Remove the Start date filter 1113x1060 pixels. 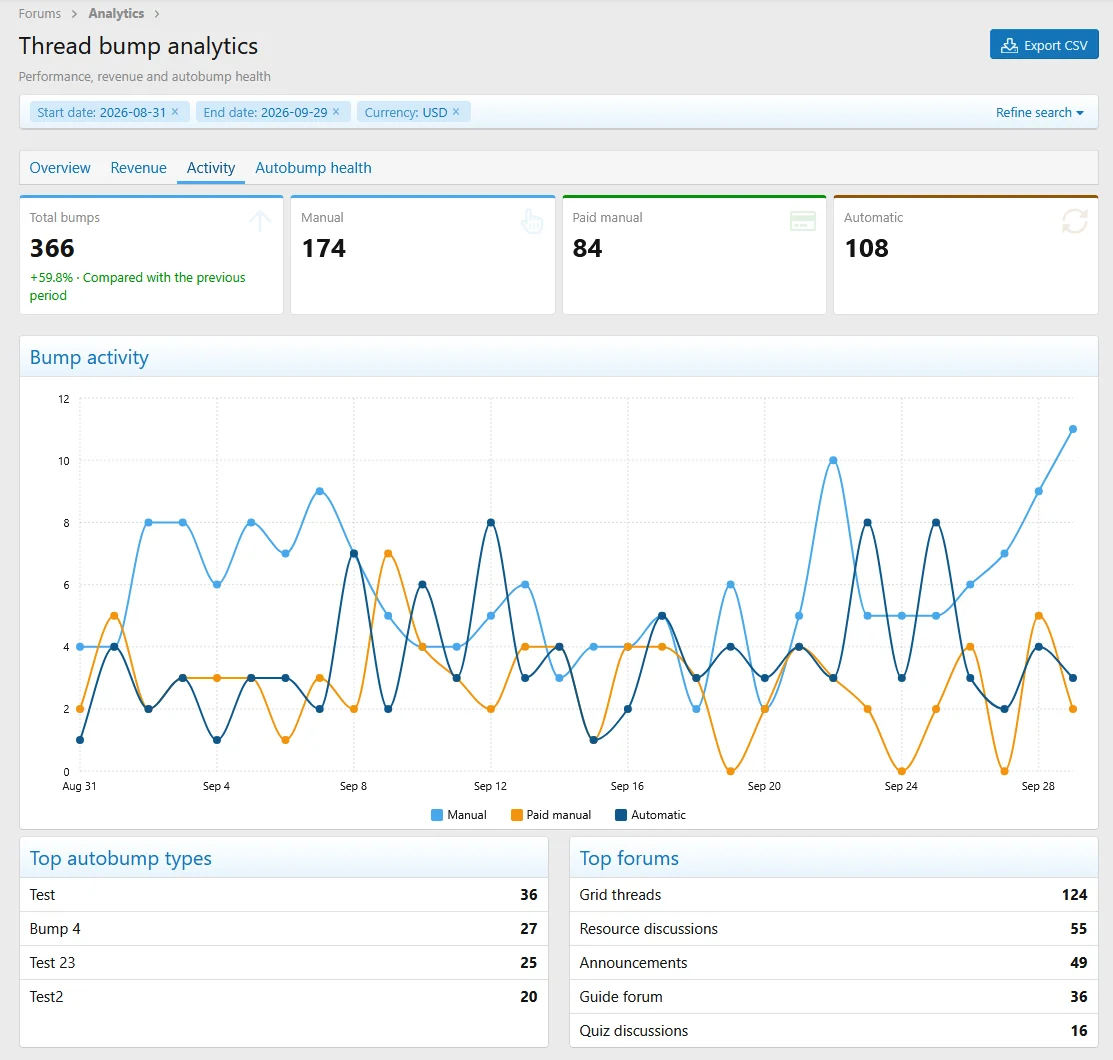tap(175, 111)
